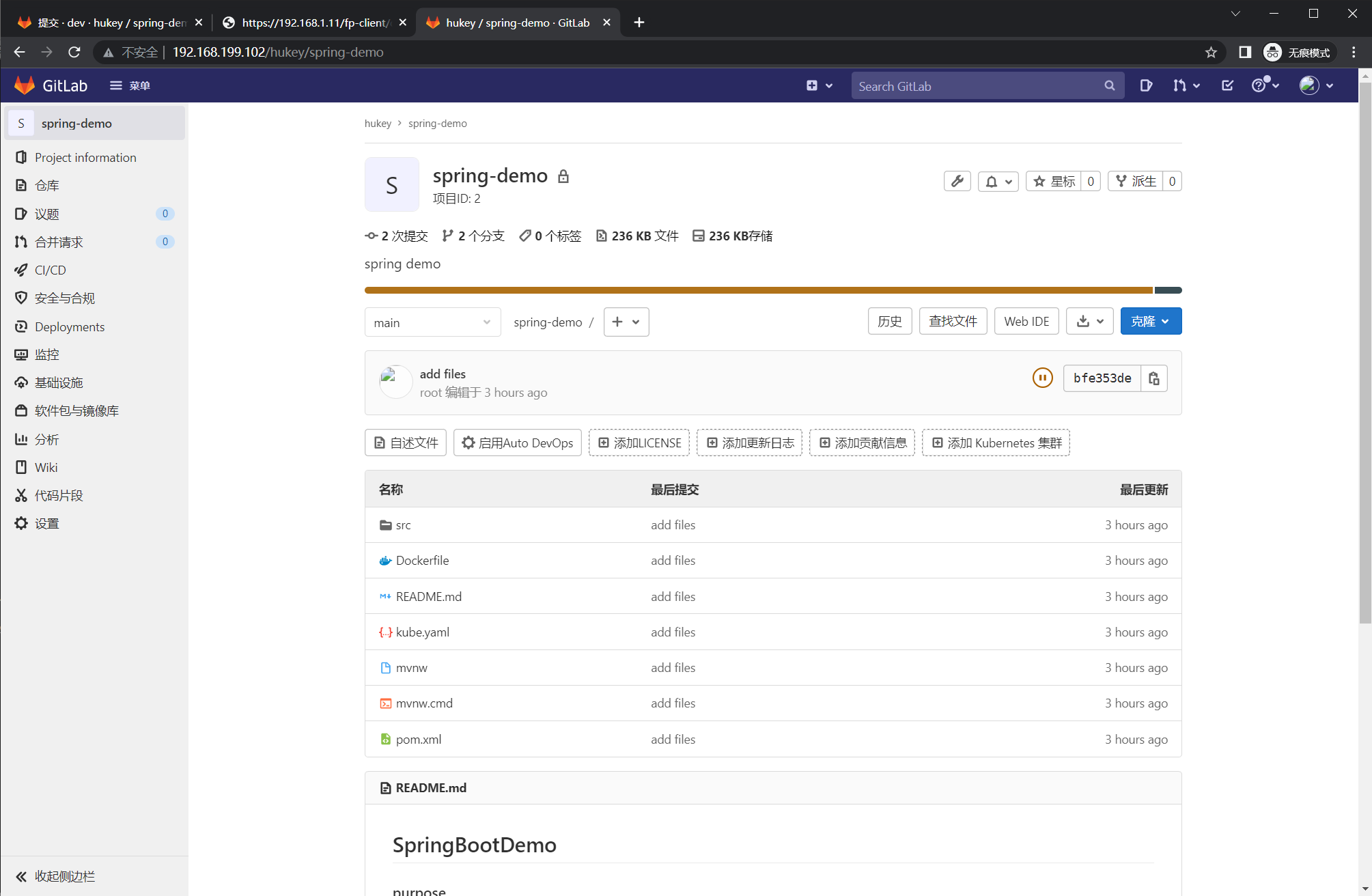
Task: Open 0 个标签 tags link
Action: coord(550,236)
